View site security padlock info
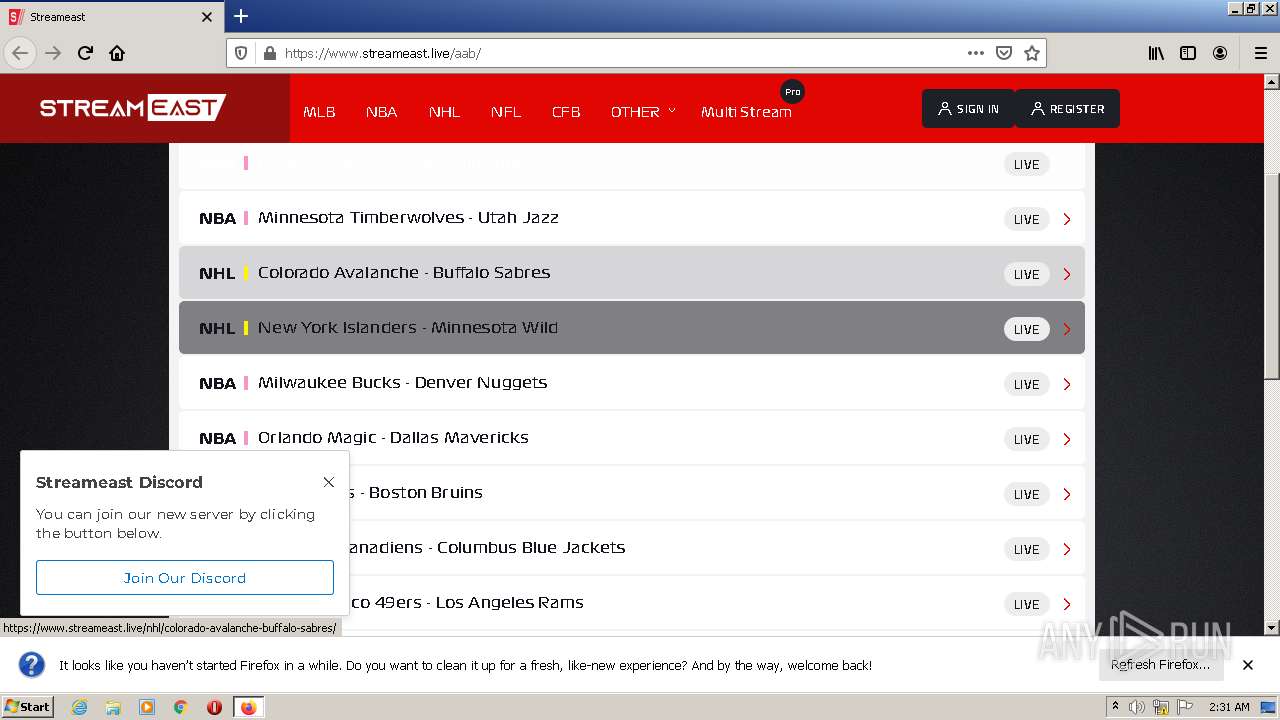The height and width of the screenshot is (720, 1280). coord(268,53)
